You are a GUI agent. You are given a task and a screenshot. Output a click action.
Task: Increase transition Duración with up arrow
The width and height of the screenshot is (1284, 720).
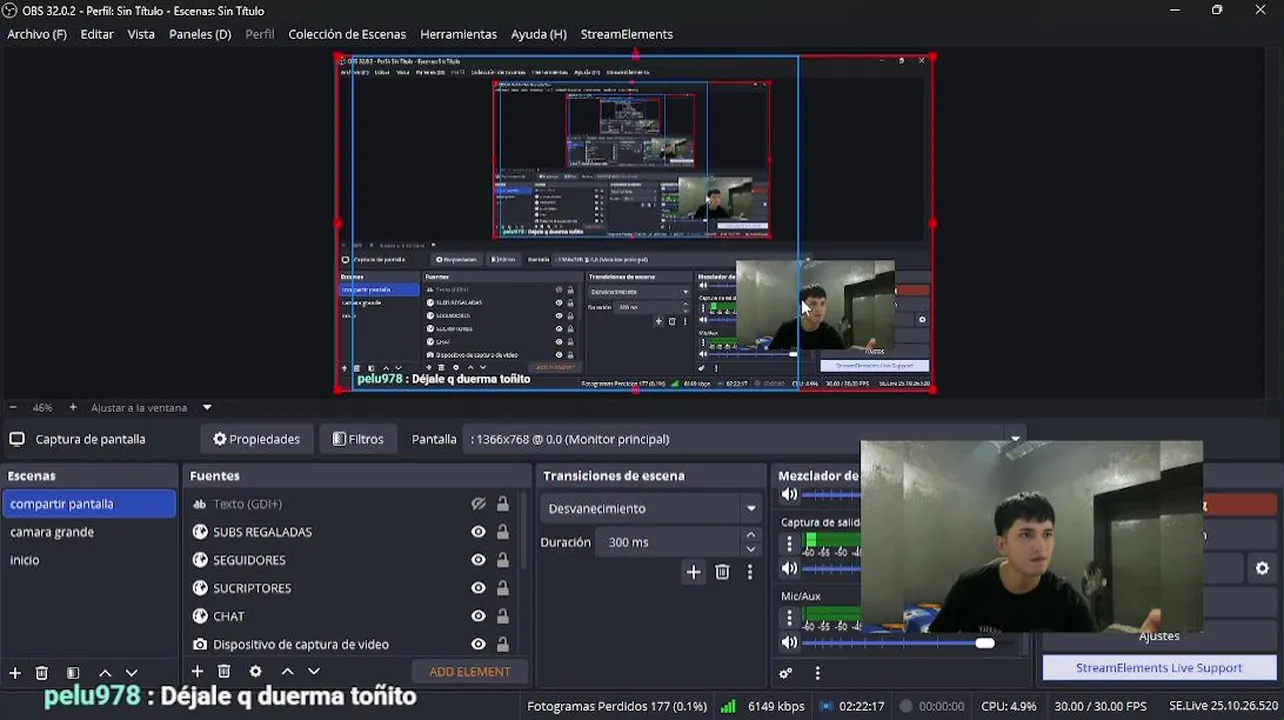pyautogui.click(x=750, y=536)
